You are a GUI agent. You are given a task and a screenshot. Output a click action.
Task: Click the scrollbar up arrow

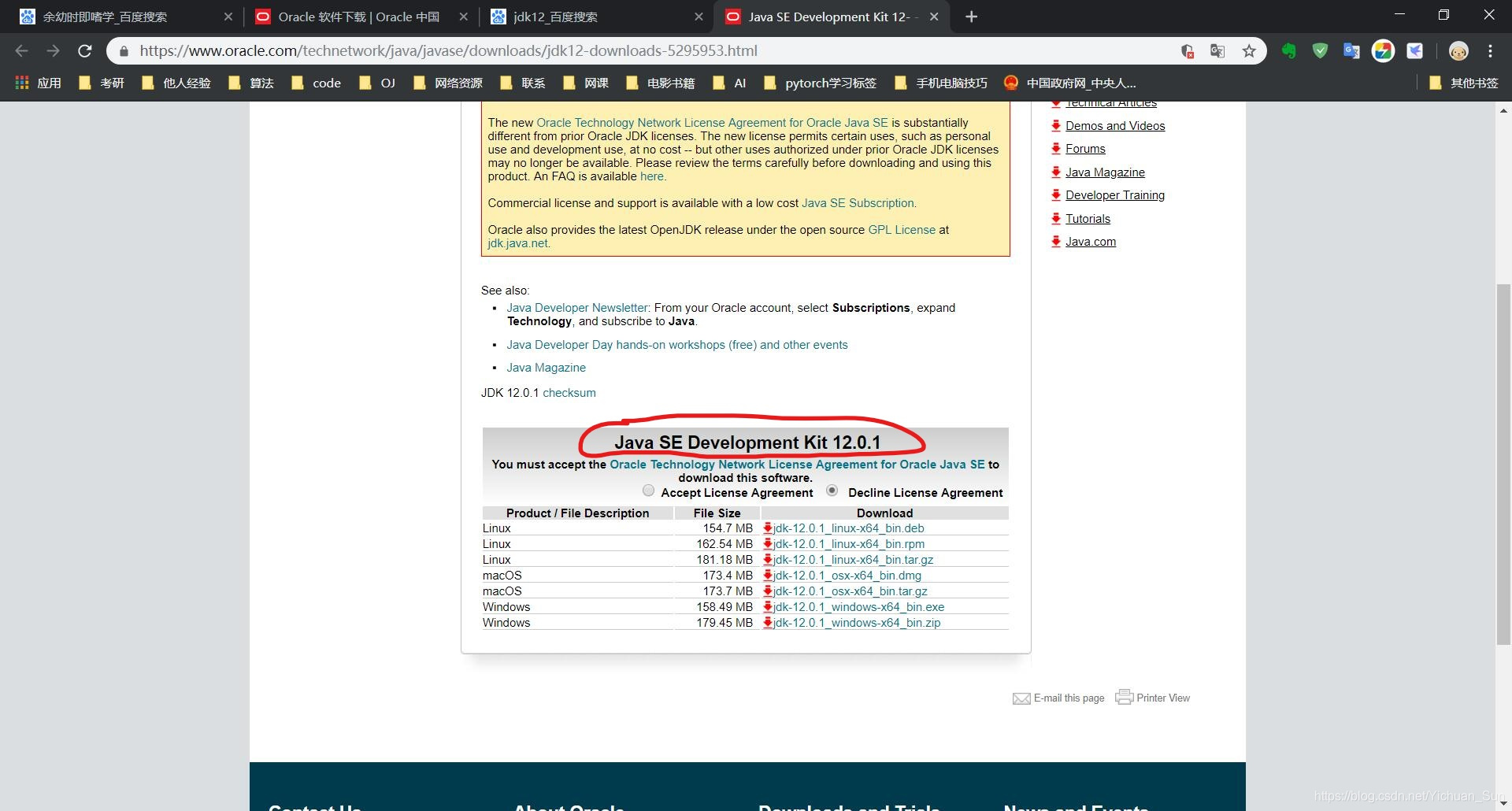point(1503,110)
